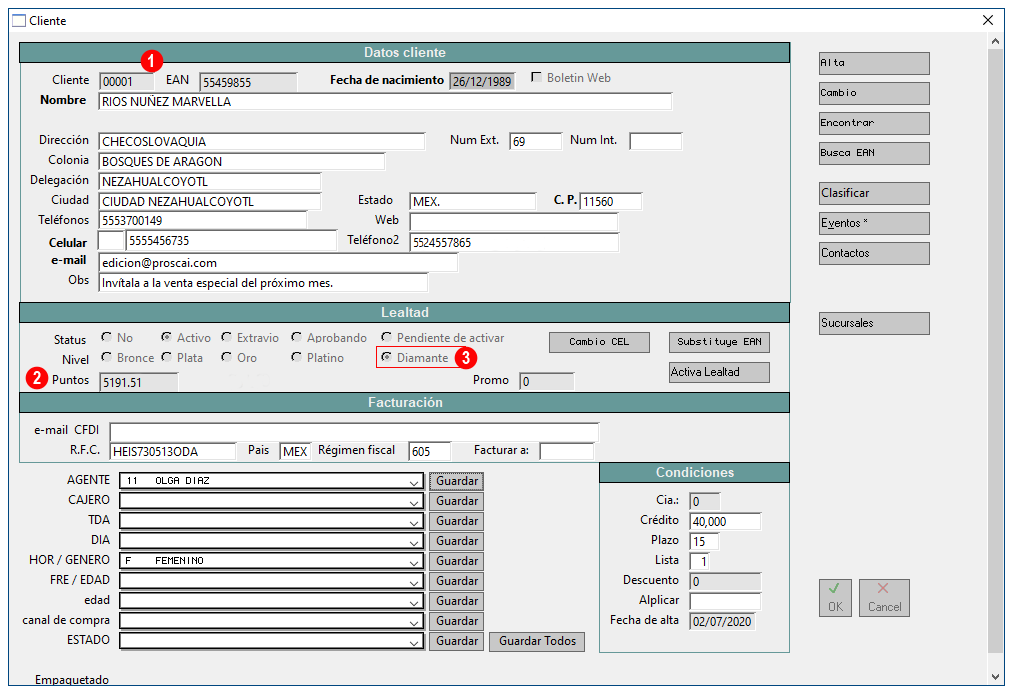
Task: Click the Facturar a: input field
Action: coord(567,451)
